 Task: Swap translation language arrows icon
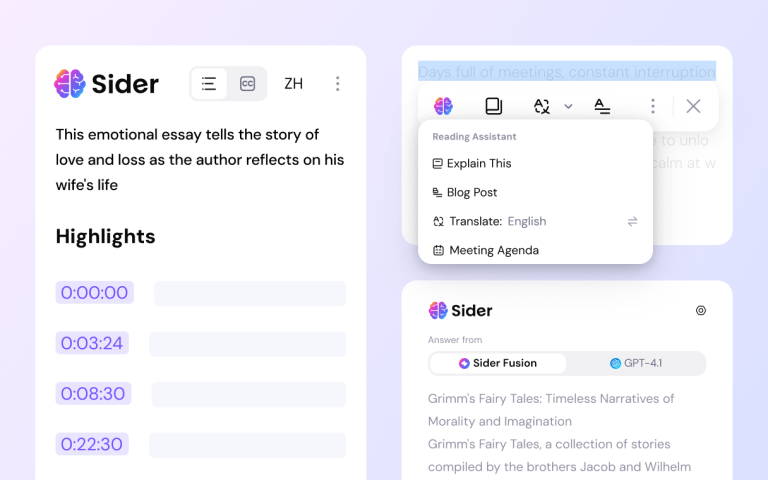tap(632, 222)
